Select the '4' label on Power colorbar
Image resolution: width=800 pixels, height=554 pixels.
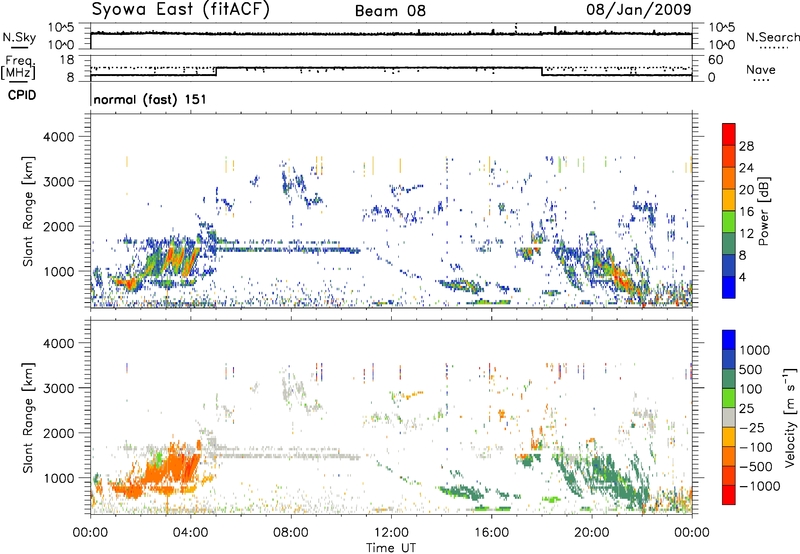click(743, 277)
